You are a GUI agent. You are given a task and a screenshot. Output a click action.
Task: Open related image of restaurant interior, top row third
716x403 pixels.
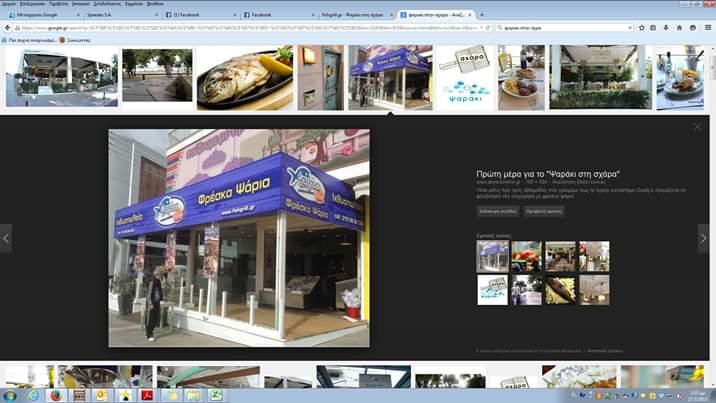[x=560, y=256]
